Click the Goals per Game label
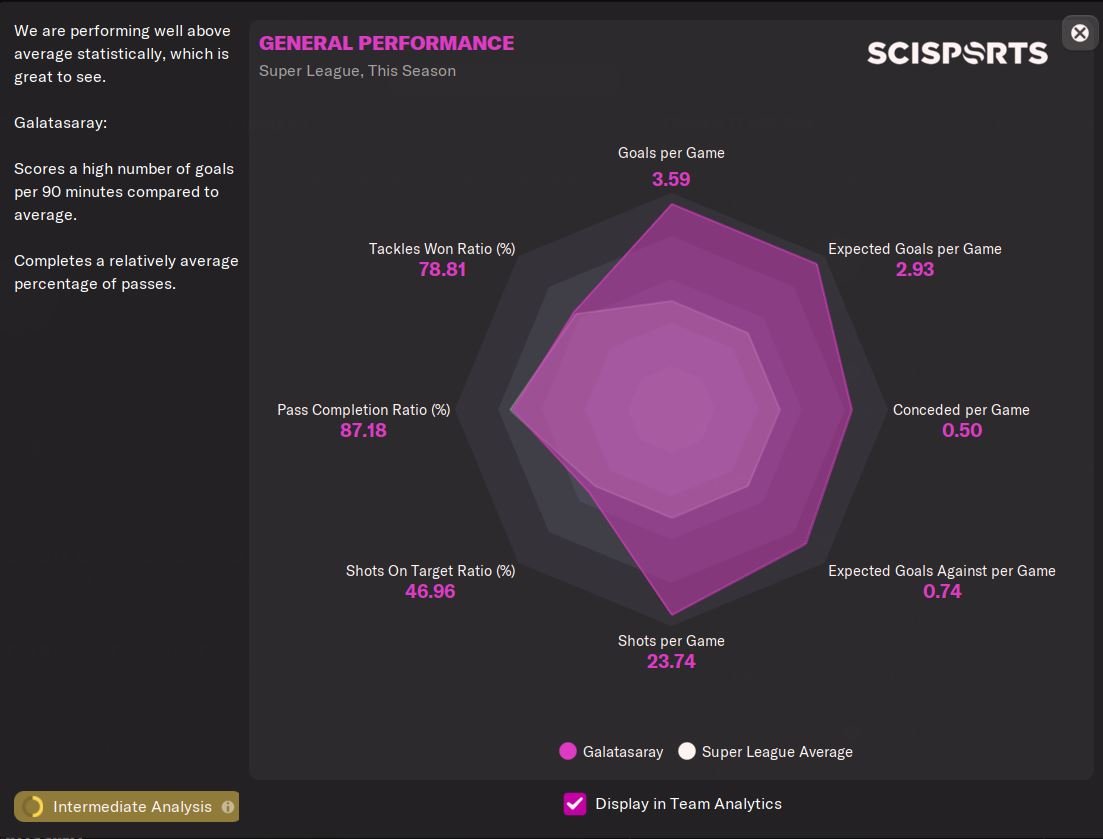Viewport: 1103px width, 839px height. coord(671,153)
